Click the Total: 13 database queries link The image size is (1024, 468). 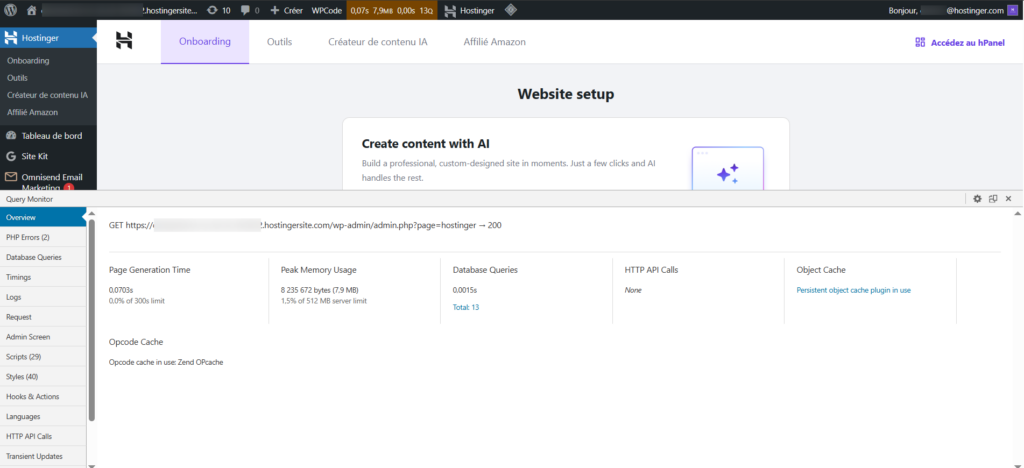(466, 307)
